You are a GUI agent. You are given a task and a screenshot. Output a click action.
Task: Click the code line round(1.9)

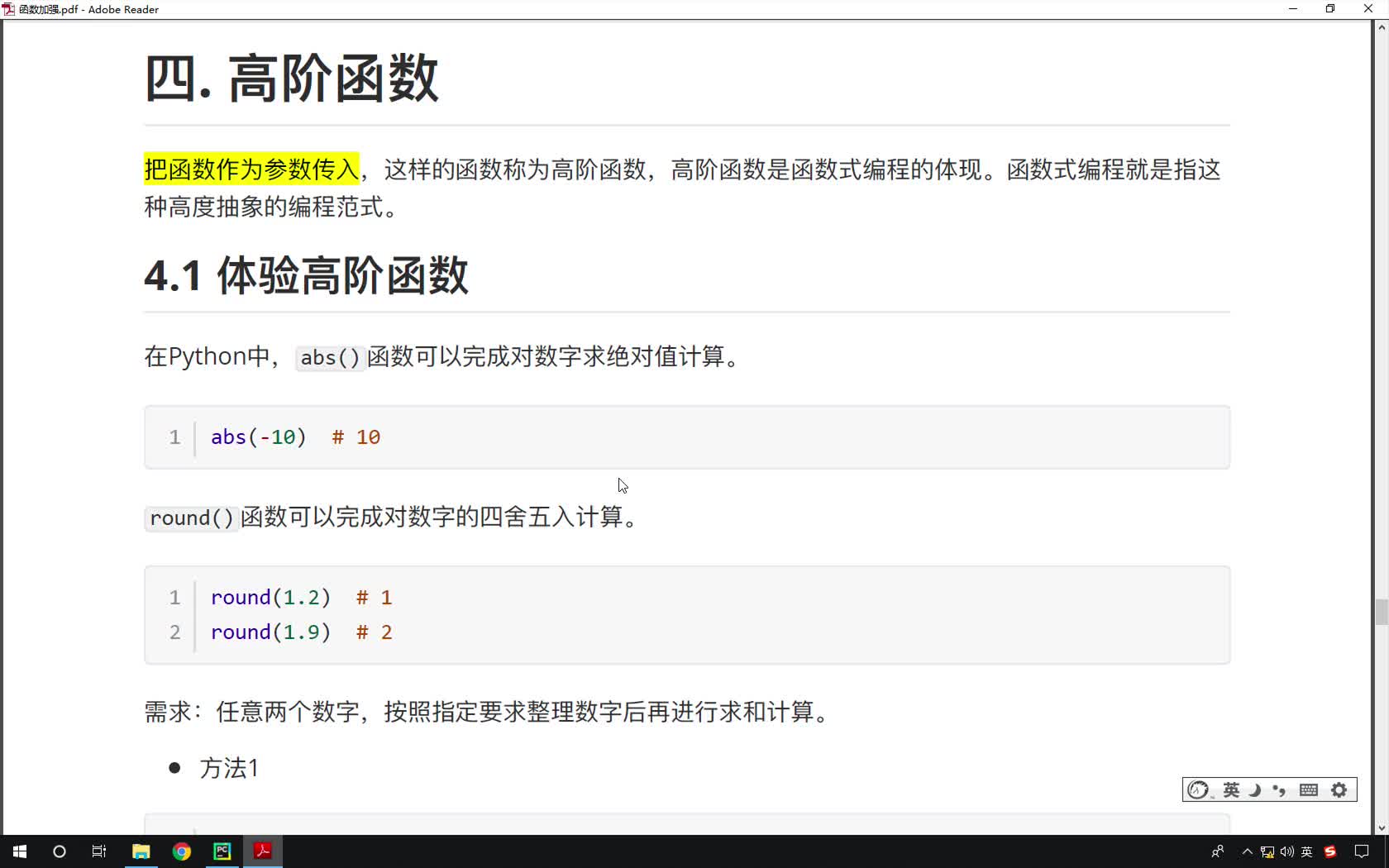(271, 632)
